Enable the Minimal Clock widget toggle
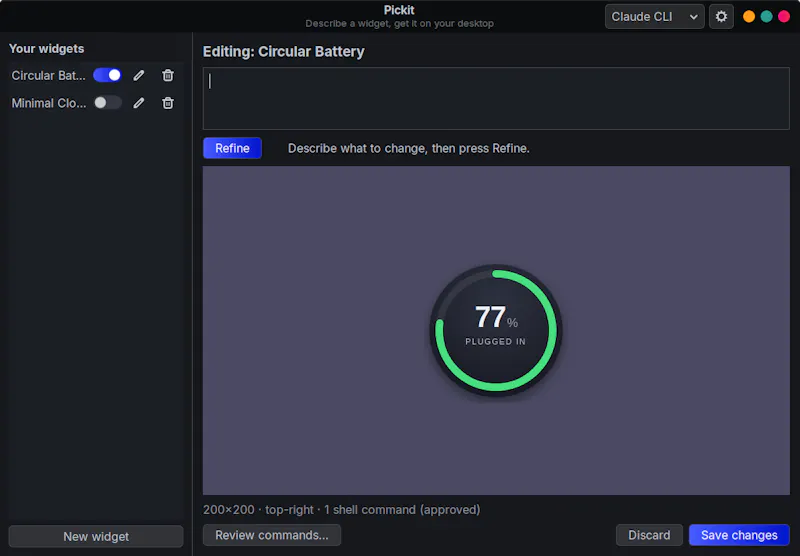The width and height of the screenshot is (800, 556). pos(107,103)
